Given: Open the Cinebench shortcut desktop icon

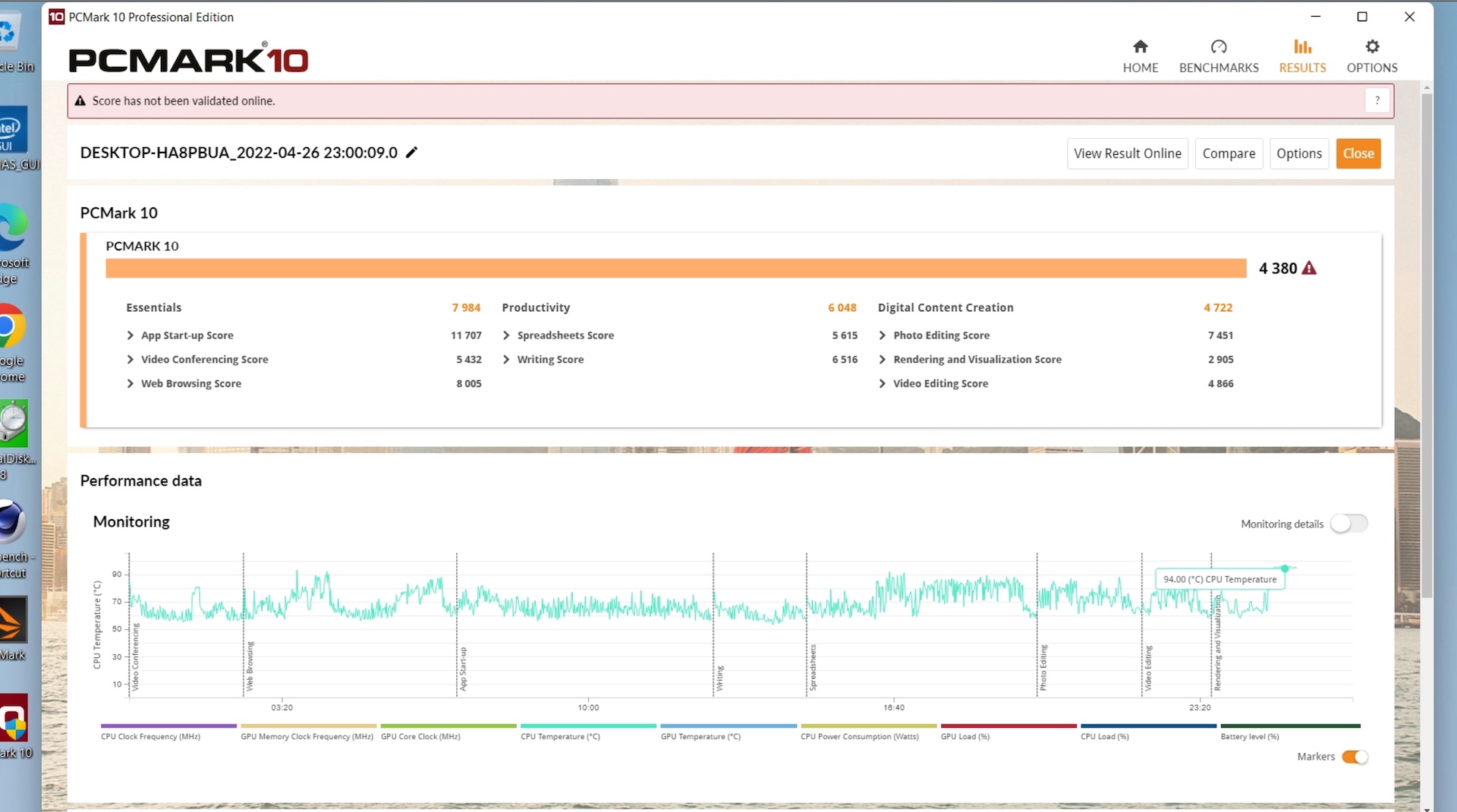Looking at the screenshot, I should [14, 537].
